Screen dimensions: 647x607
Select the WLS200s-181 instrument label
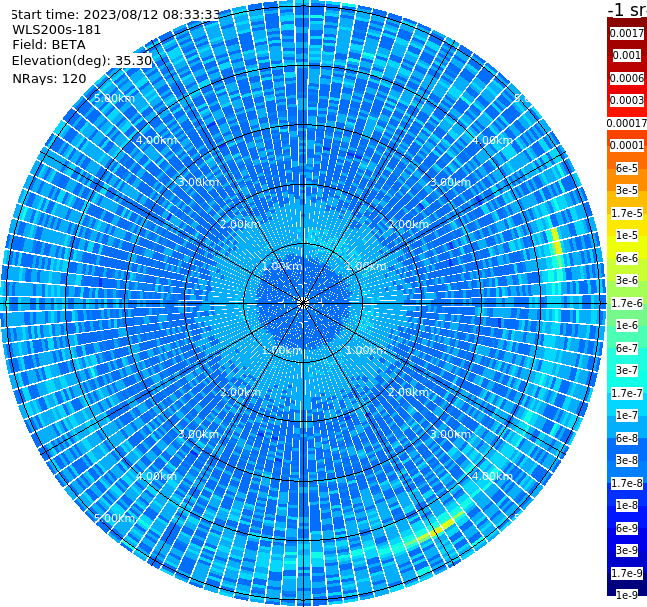(x=57, y=30)
